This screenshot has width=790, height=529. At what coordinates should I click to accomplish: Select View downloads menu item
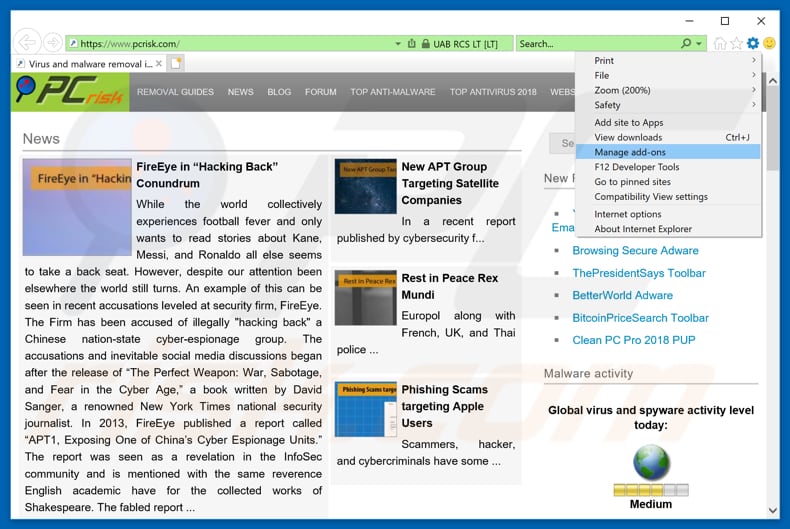668,137
